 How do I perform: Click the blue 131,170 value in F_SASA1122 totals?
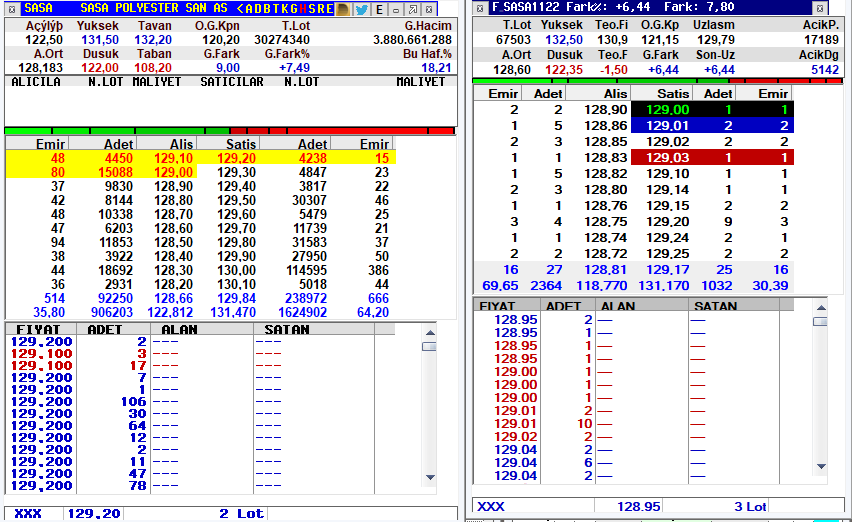click(x=663, y=286)
